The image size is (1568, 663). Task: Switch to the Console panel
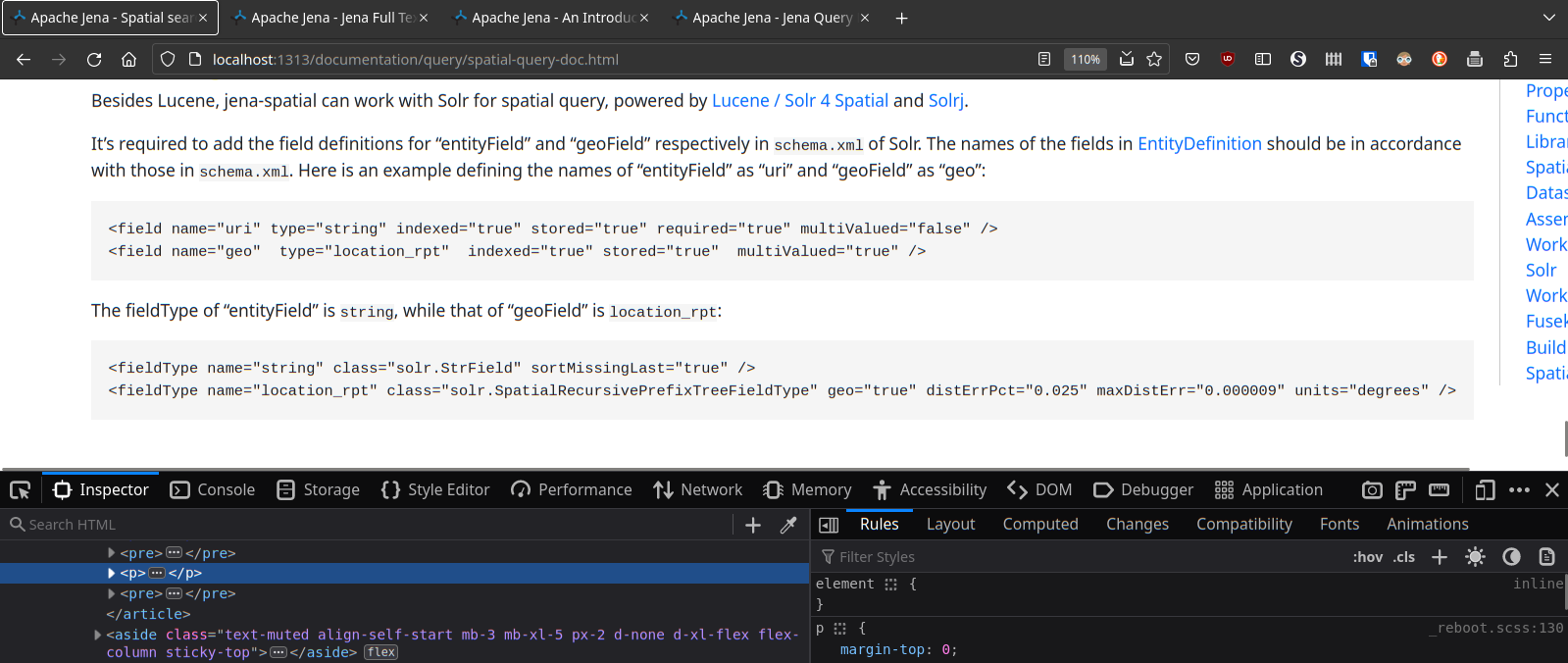point(213,489)
